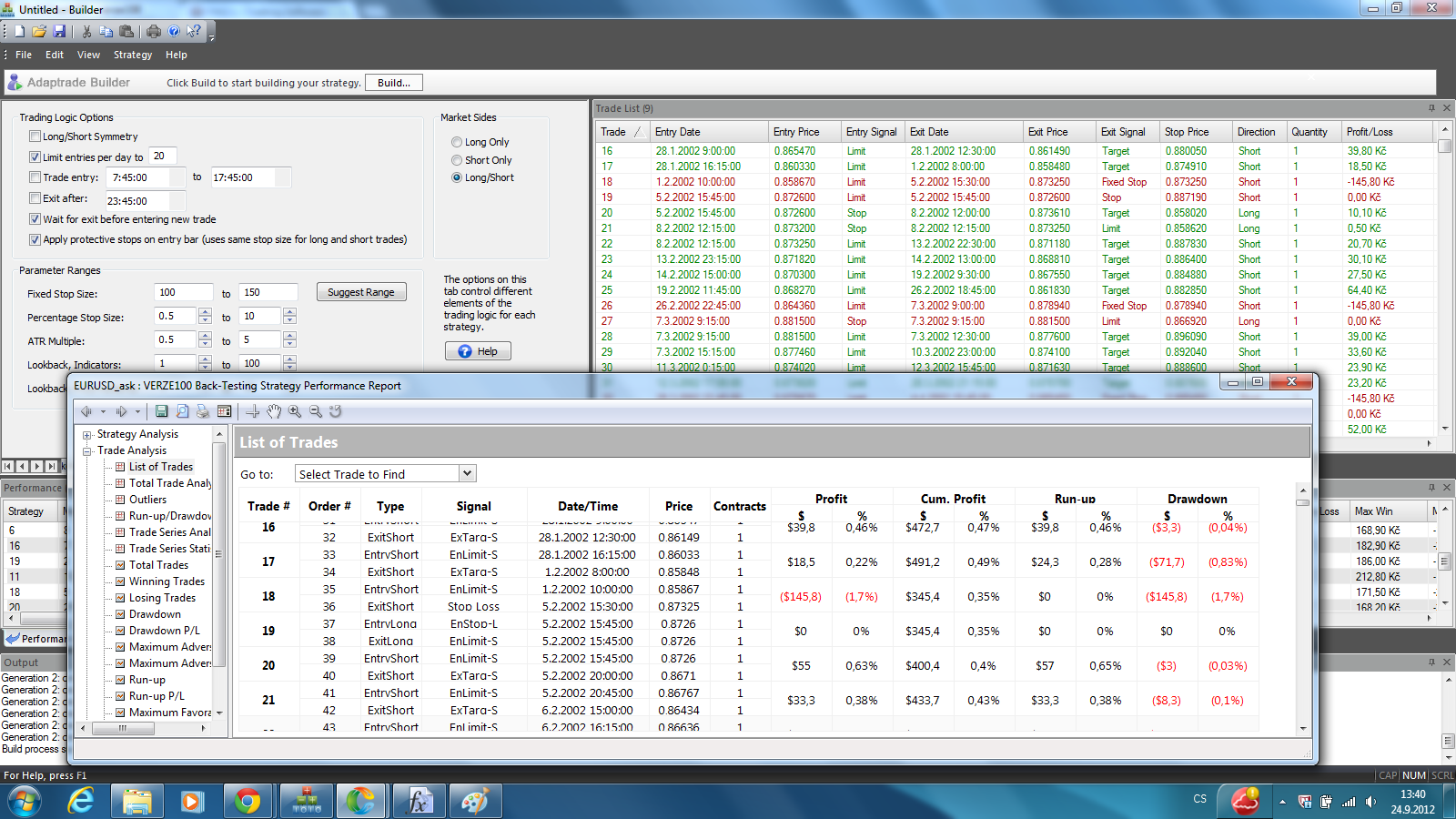Toggle the Trade entry checkbox

[35, 177]
